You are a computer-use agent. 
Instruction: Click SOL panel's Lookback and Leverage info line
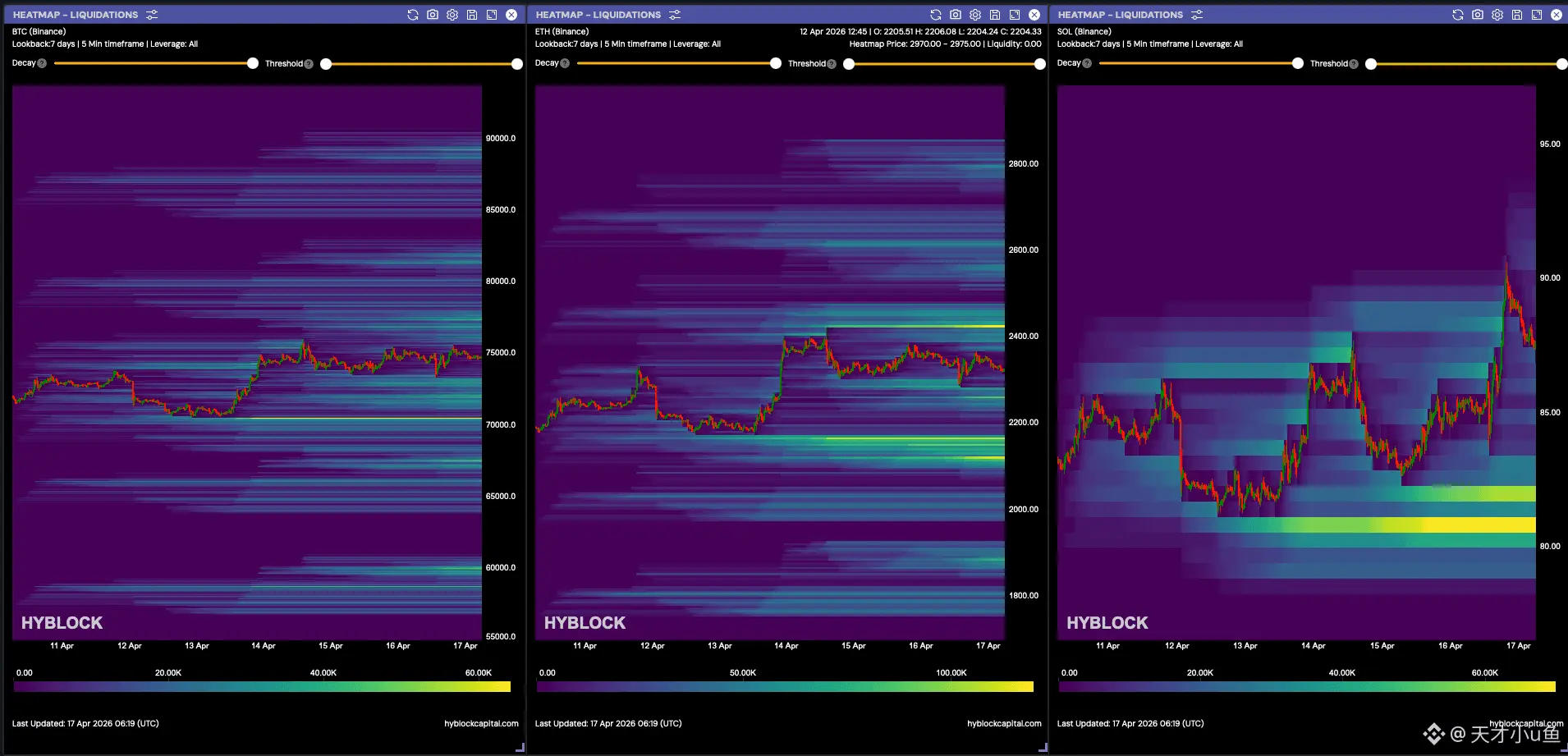(x=1150, y=44)
